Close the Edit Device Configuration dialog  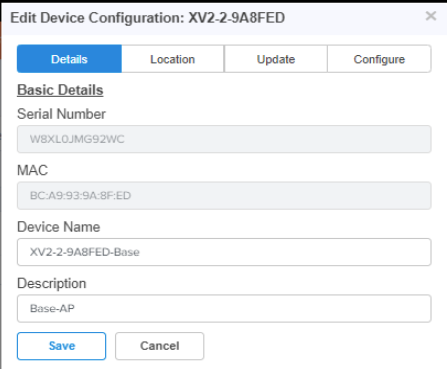431,16
